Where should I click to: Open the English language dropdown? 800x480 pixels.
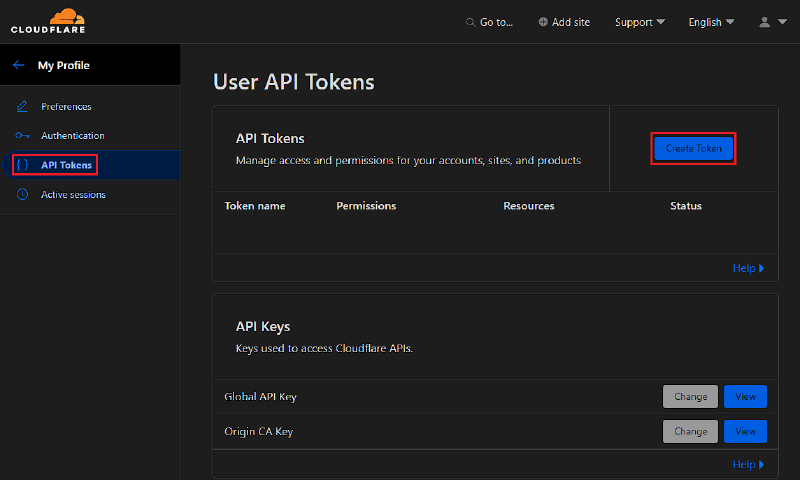point(711,22)
